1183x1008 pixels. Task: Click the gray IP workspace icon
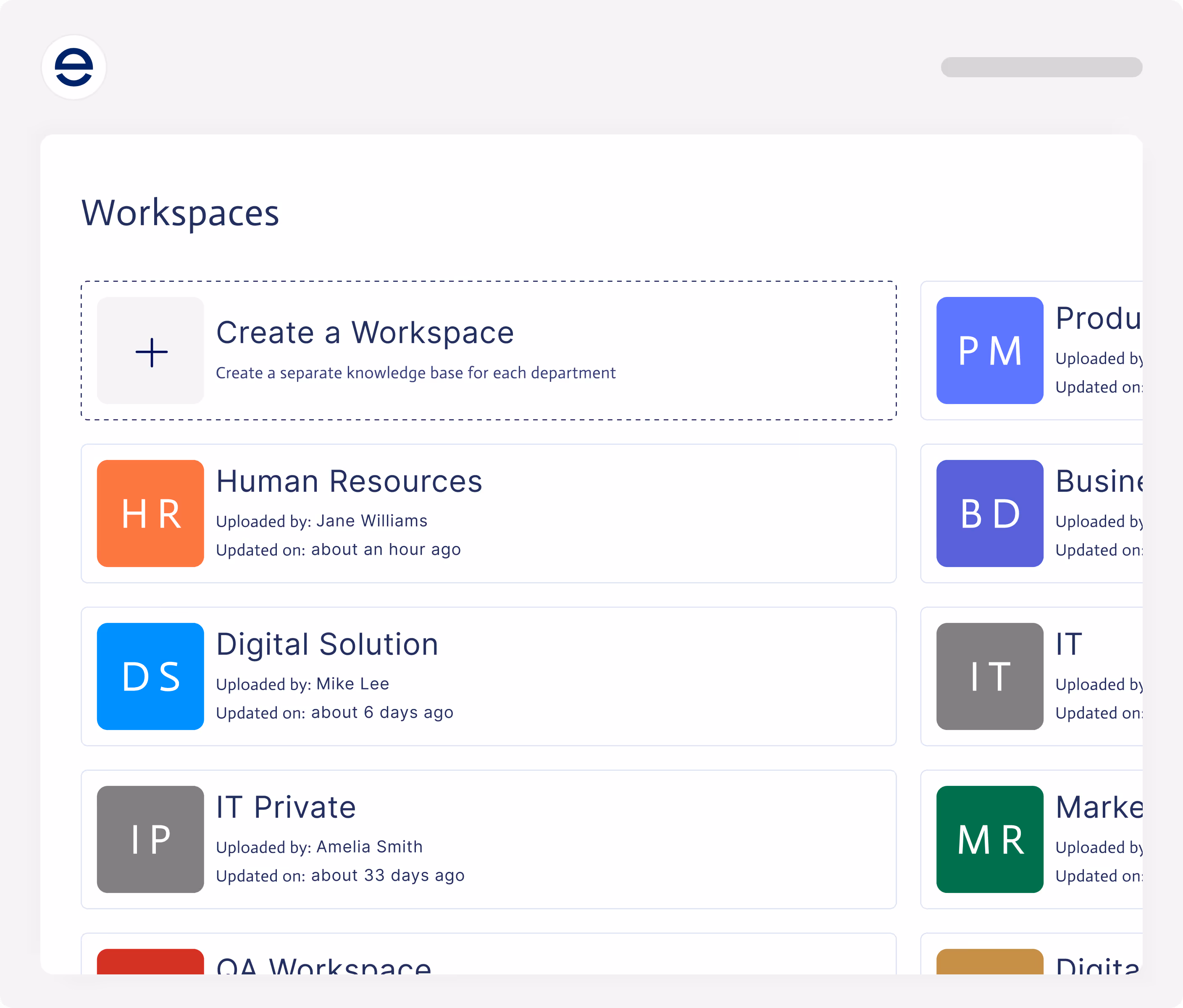(x=151, y=839)
